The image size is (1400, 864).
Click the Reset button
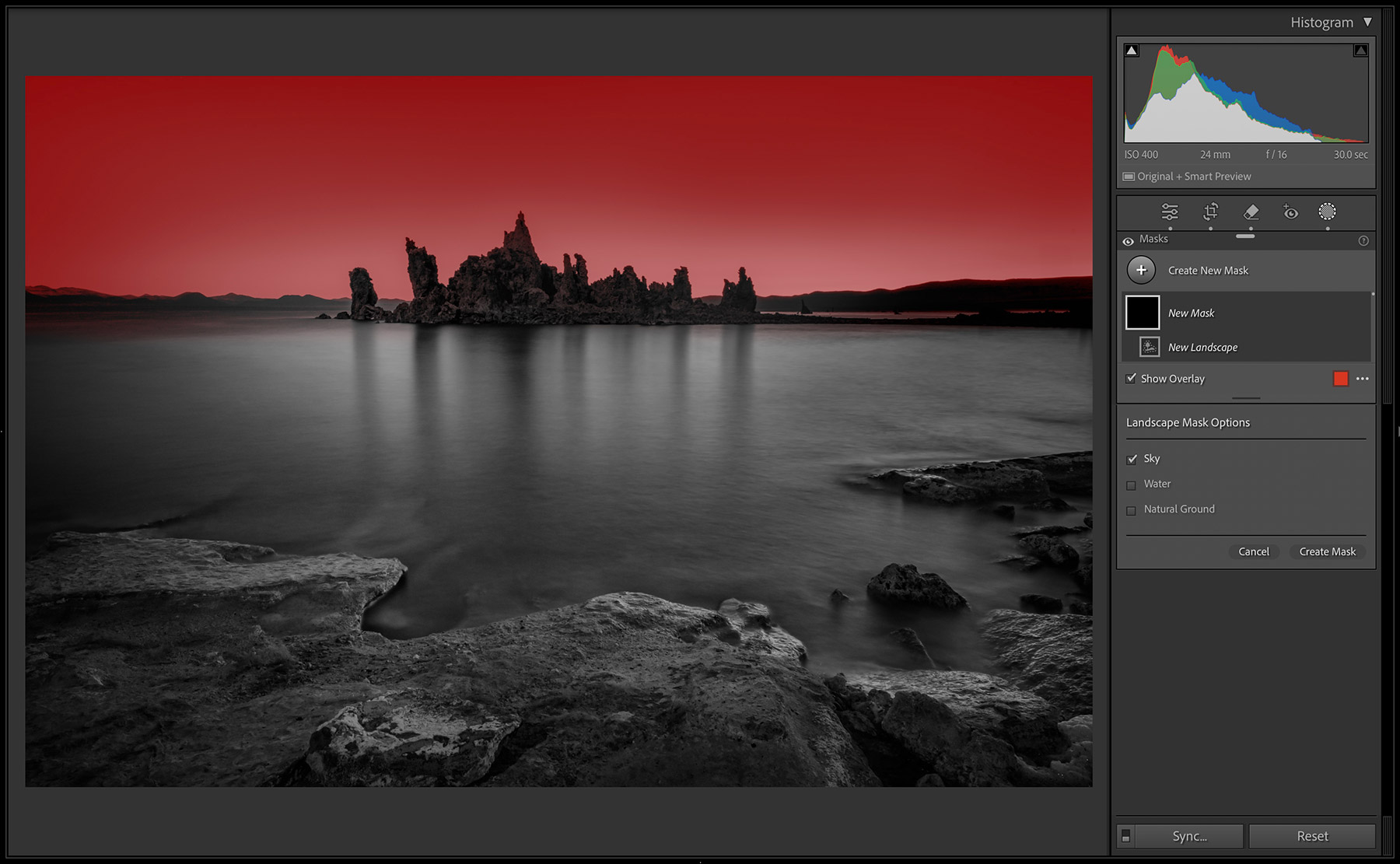(x=1312, y=836)
